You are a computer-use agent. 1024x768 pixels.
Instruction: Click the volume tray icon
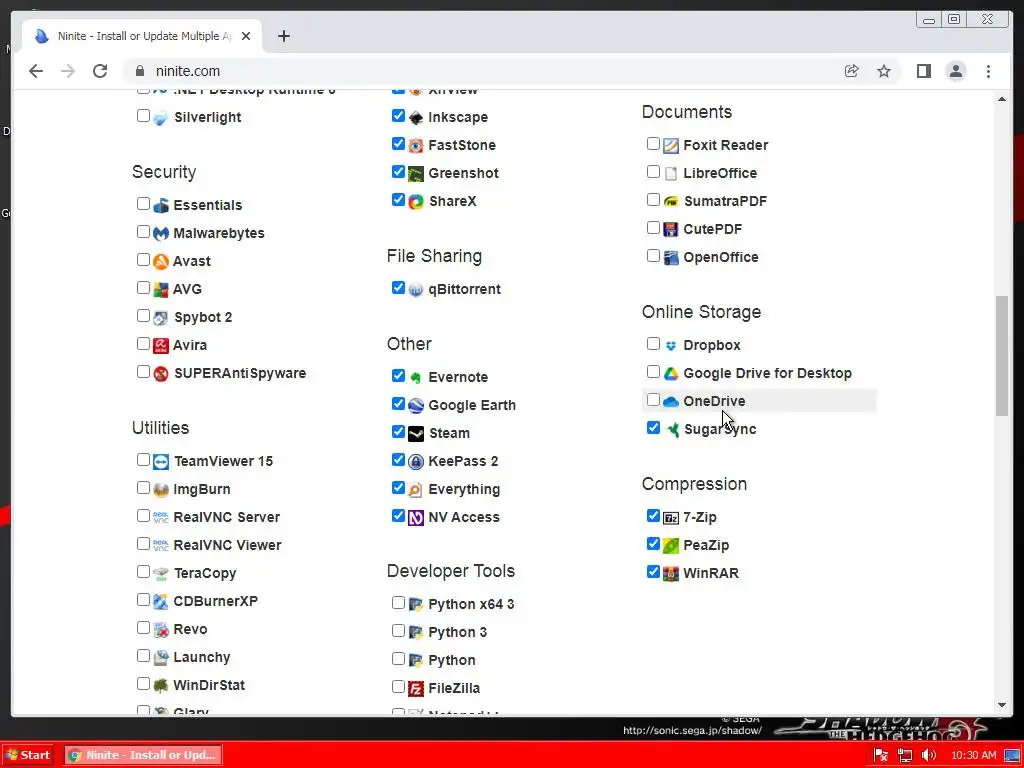pos(928,756)
